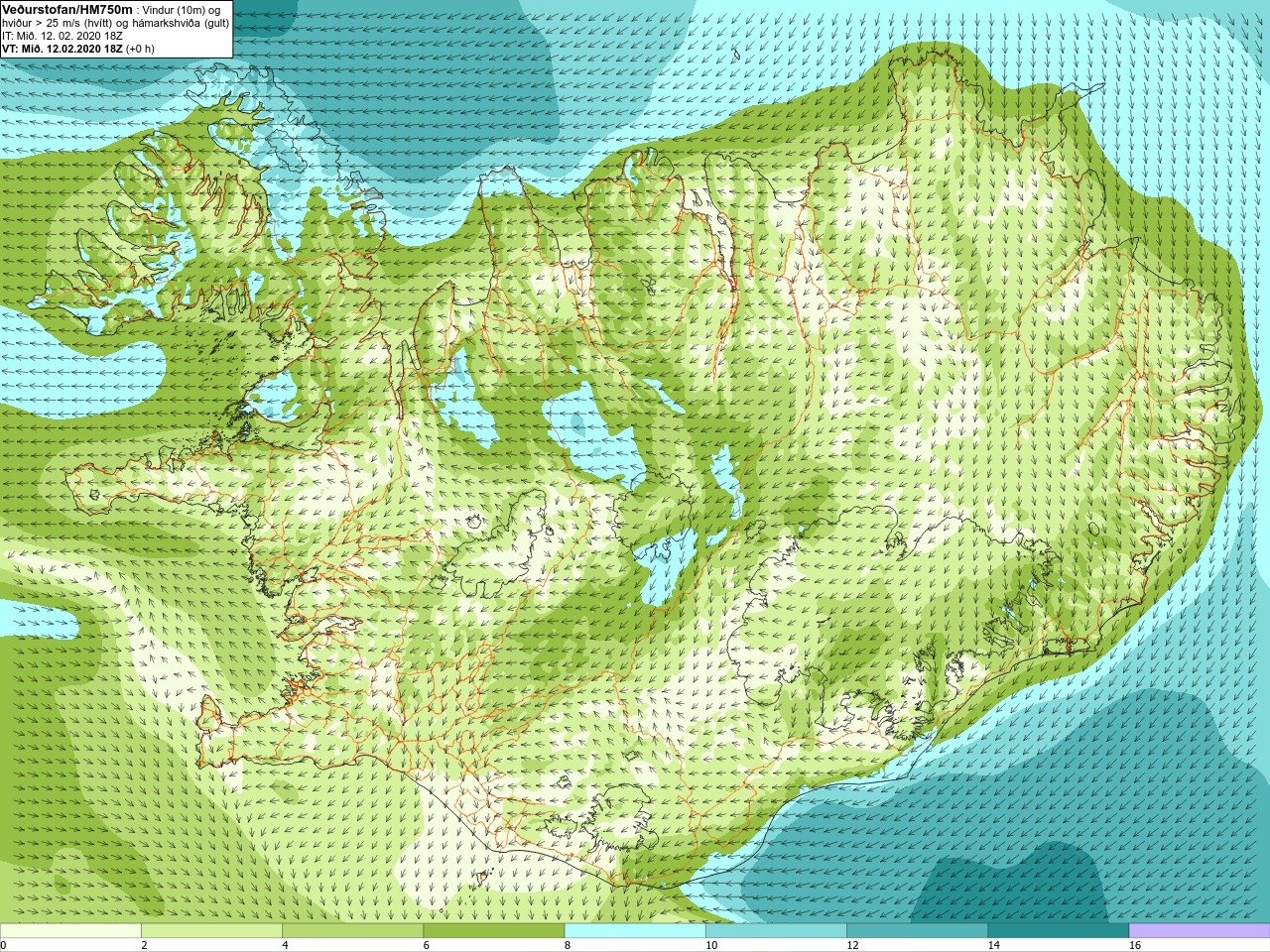This screenshot has width=1270, height=952.
Task: Click the '0' legend scale label
Action: [x=4, y=946]
